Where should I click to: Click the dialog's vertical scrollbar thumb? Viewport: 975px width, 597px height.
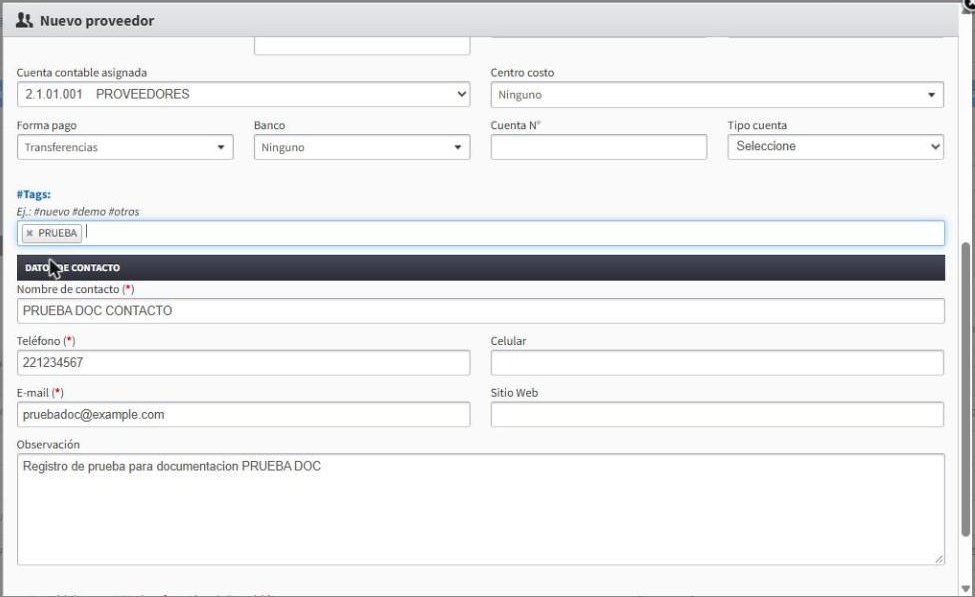click(x=965, y=389)
